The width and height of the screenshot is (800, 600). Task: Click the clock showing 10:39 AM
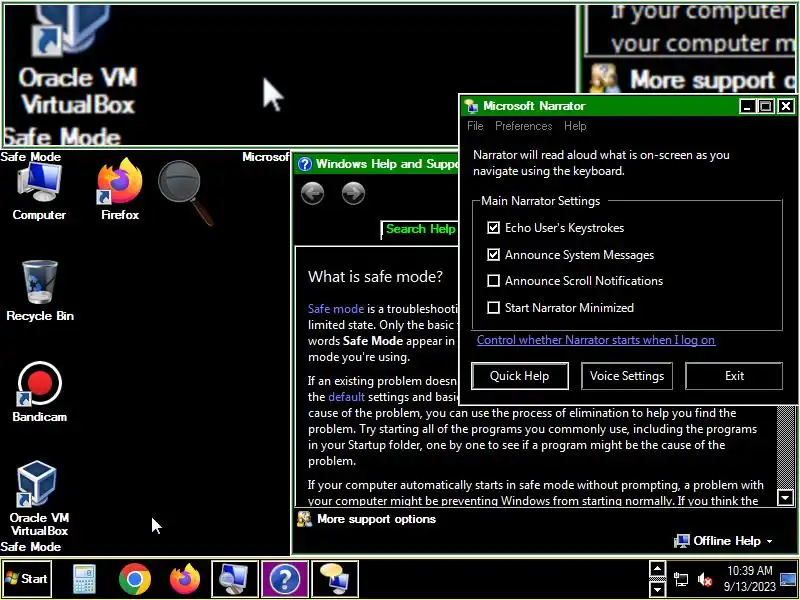point(749,578)
